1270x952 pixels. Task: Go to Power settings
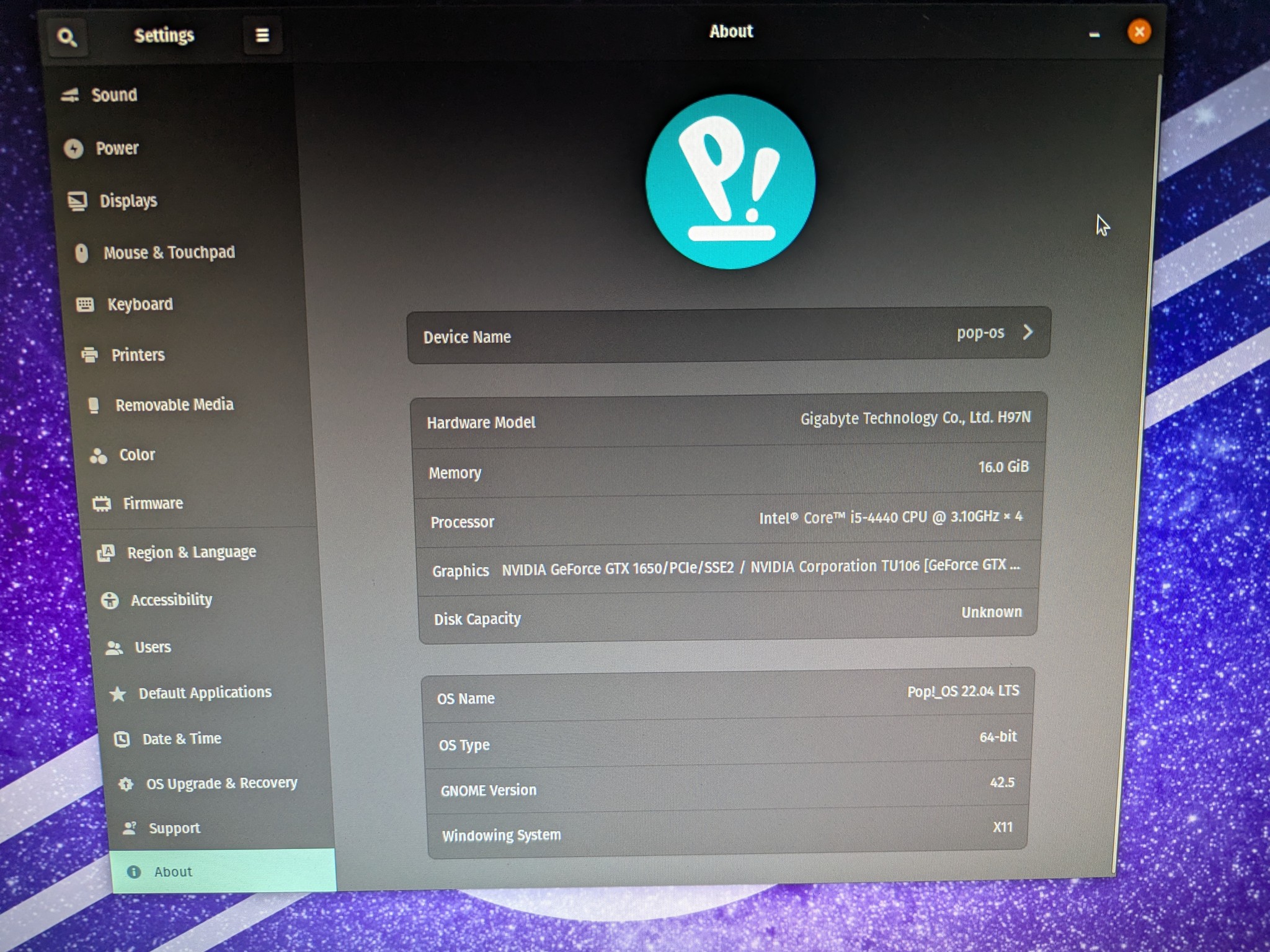[x=174, y=148]
